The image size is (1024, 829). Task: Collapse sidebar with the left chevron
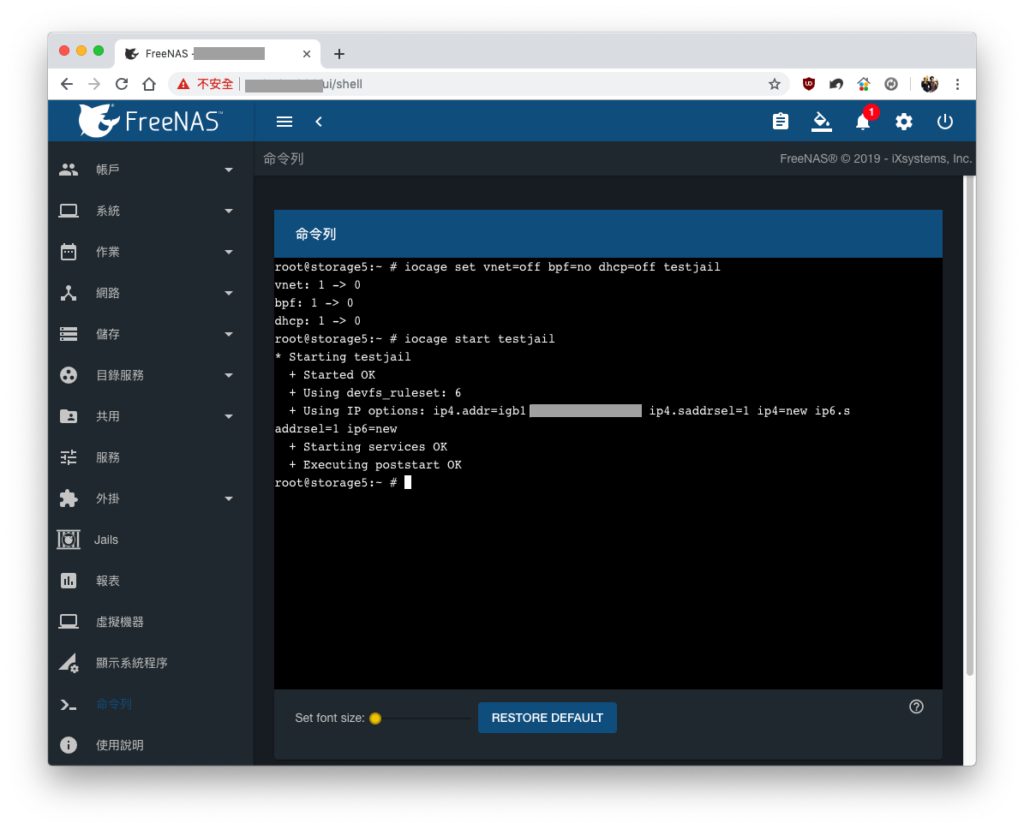tap(319, 122)
